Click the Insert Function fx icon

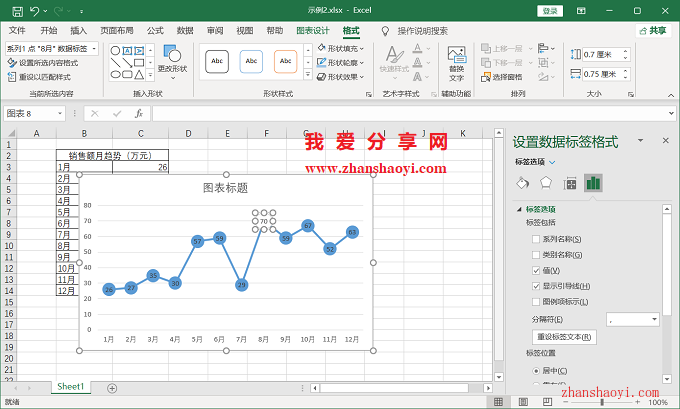pyautogui.click(x=139, y=114)
